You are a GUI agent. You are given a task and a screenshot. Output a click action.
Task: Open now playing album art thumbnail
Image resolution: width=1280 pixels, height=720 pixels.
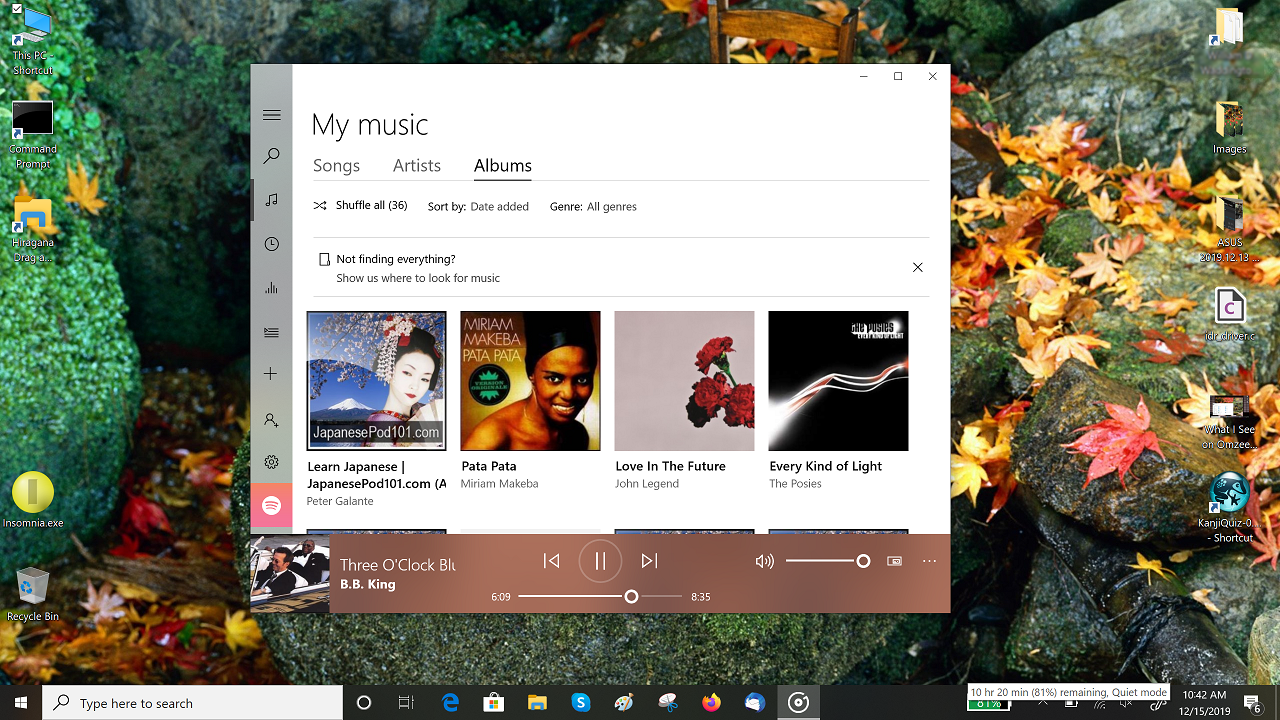click(290, 574)
